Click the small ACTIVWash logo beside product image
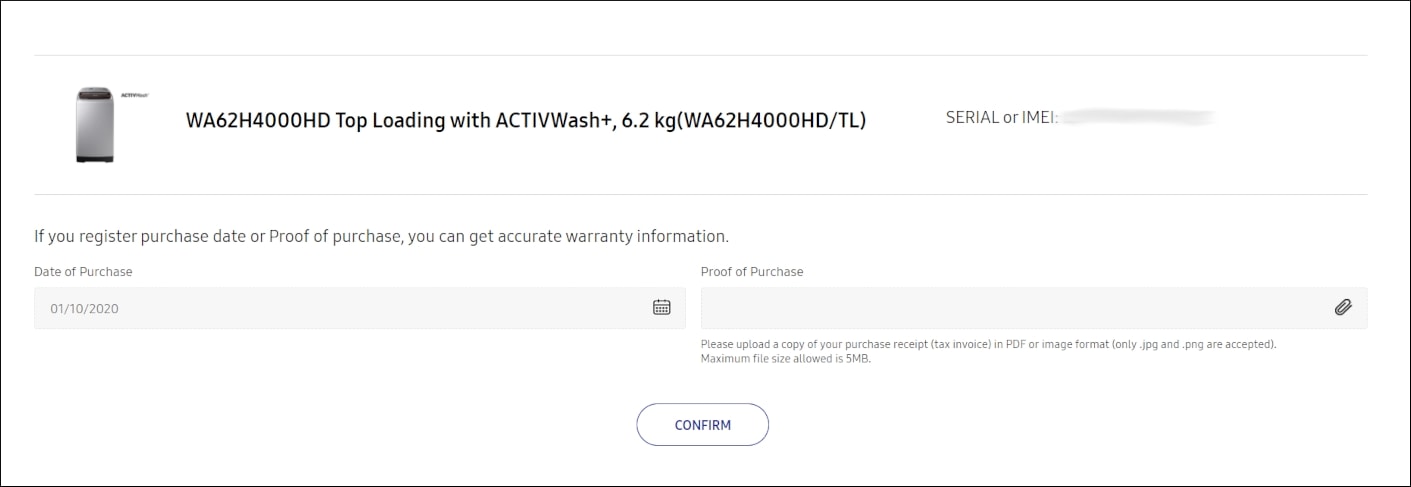This screenshot has height=487, width=1411. point(134,94)
